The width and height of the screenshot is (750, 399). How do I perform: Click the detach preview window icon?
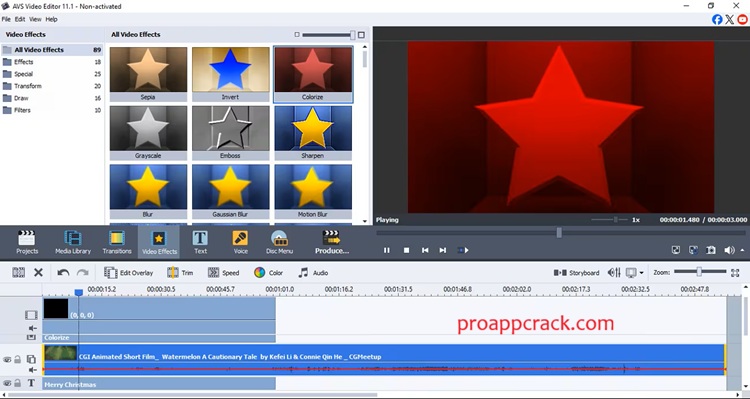pyautogui.click(x=693, y=250)
